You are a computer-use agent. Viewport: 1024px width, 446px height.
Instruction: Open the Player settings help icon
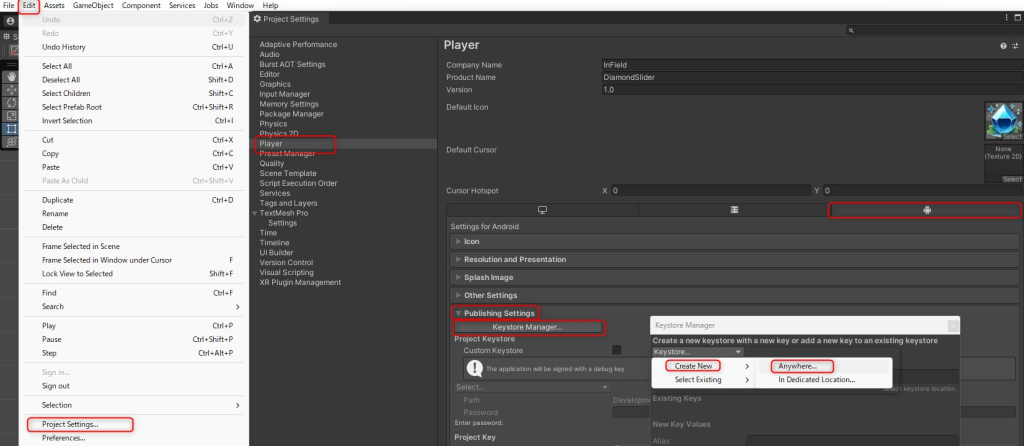(1002, 46)
